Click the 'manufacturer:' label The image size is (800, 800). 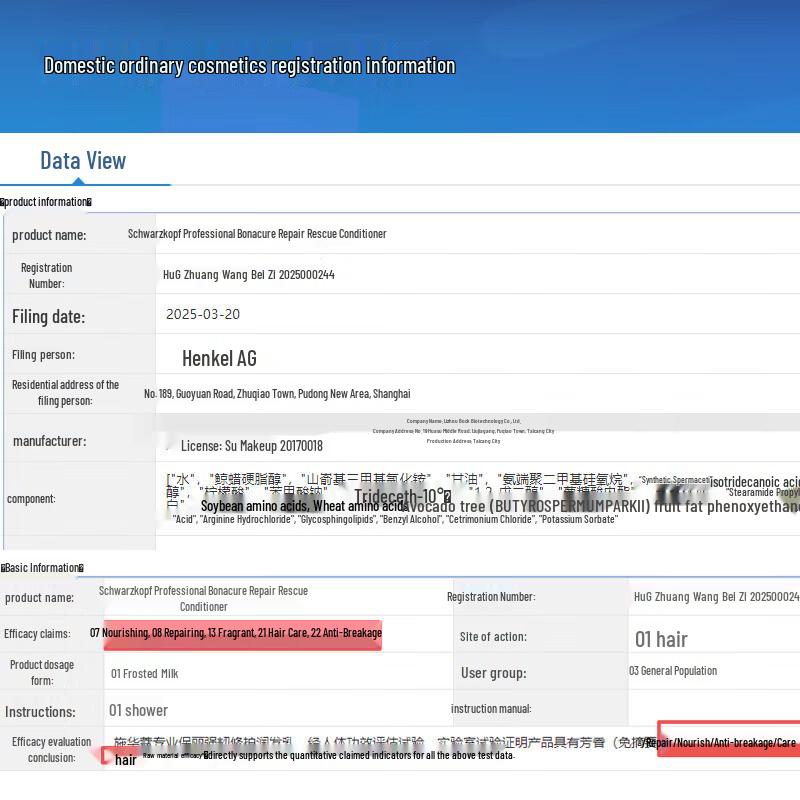coord(49,441)
